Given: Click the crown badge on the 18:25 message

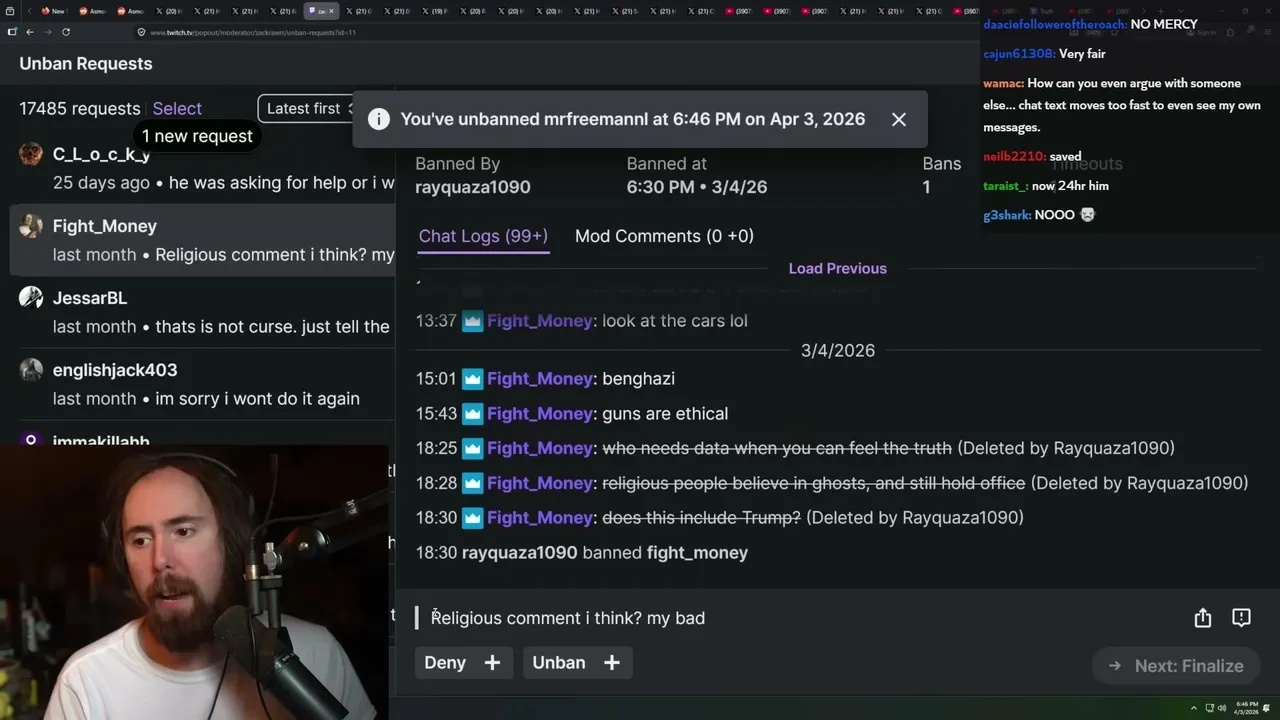Looking at the screenshot, I should pyautogui.click(x=472, y=448).
